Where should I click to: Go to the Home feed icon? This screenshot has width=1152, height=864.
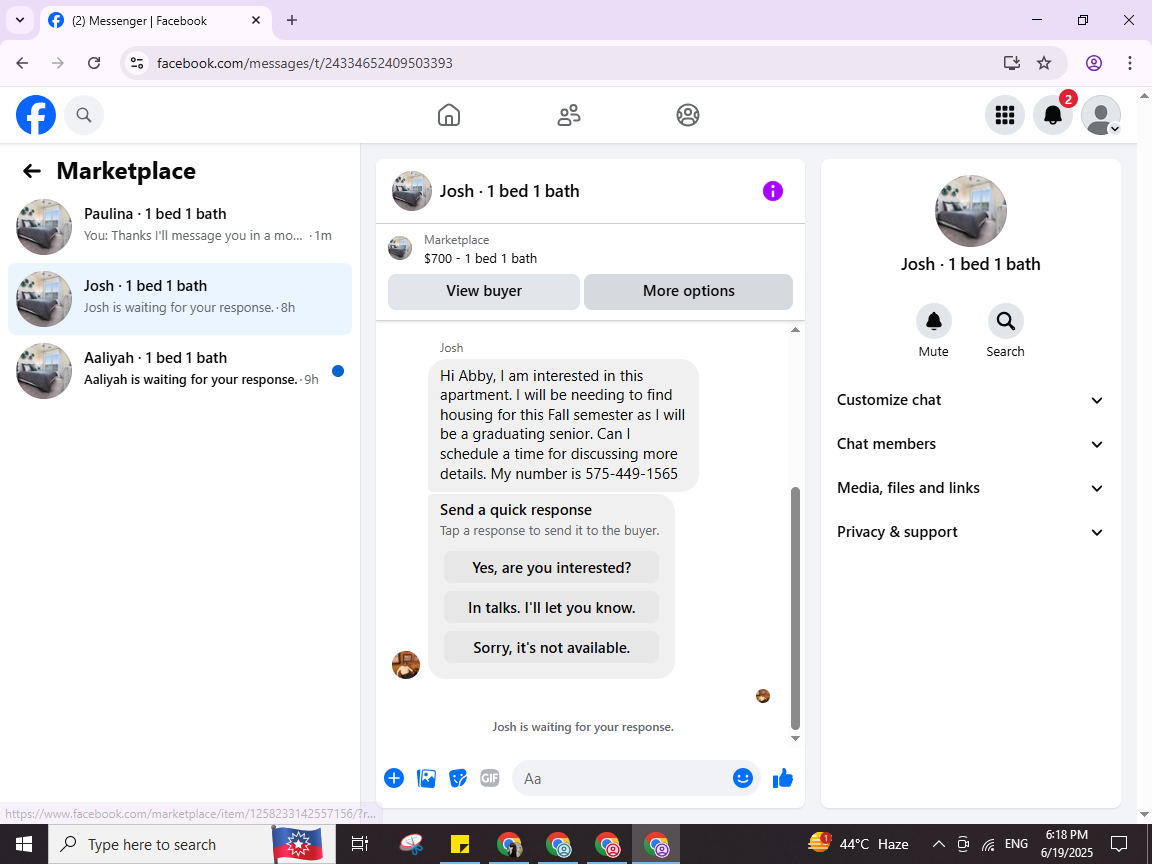click(449, 115)
